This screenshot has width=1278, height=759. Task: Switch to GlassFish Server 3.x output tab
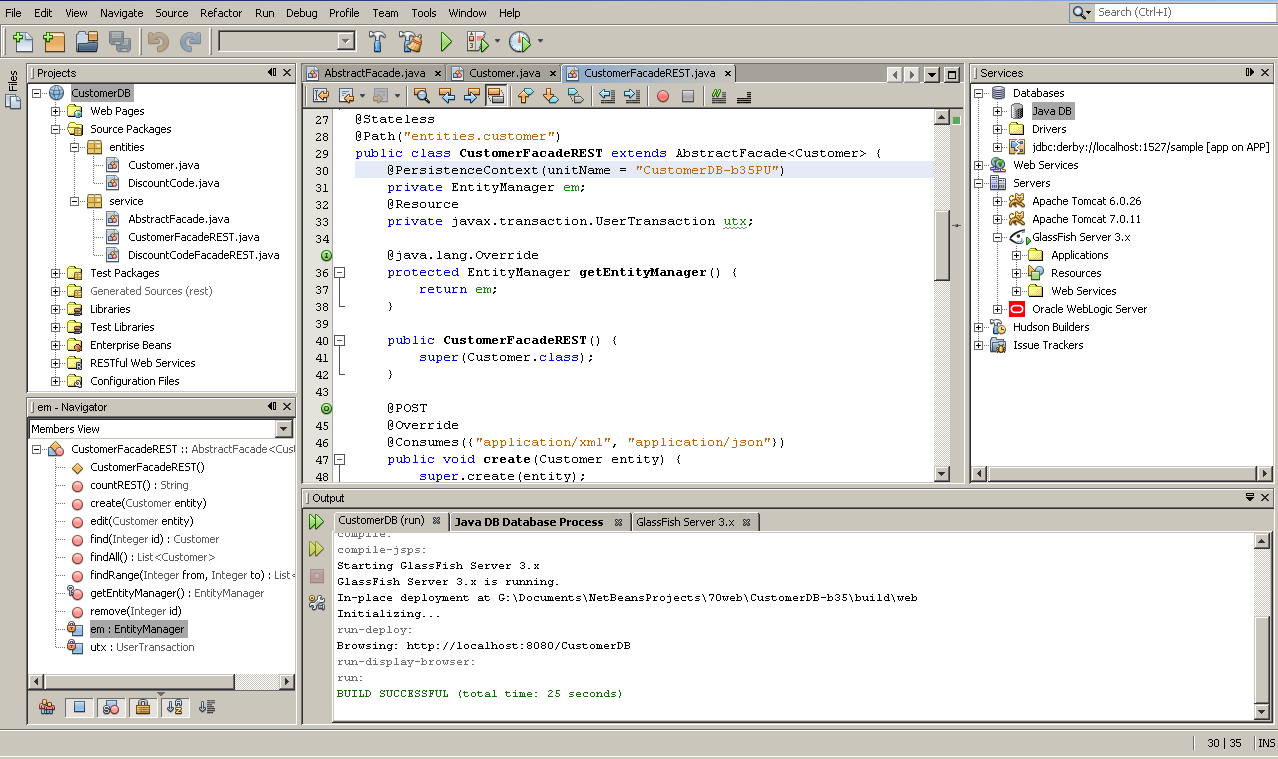coord(685,521)
